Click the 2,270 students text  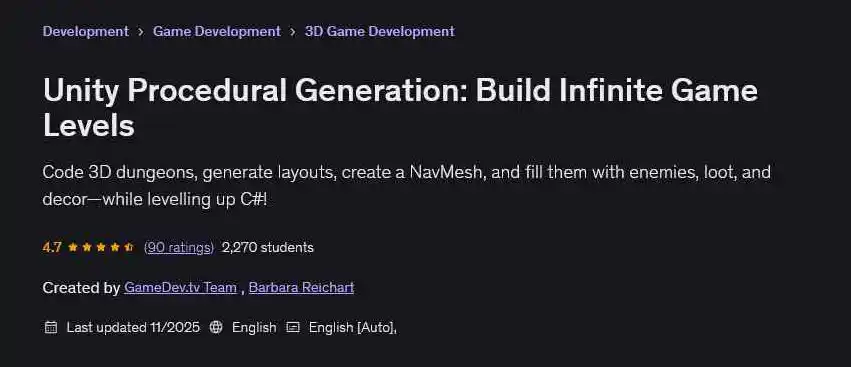point(268,248)
